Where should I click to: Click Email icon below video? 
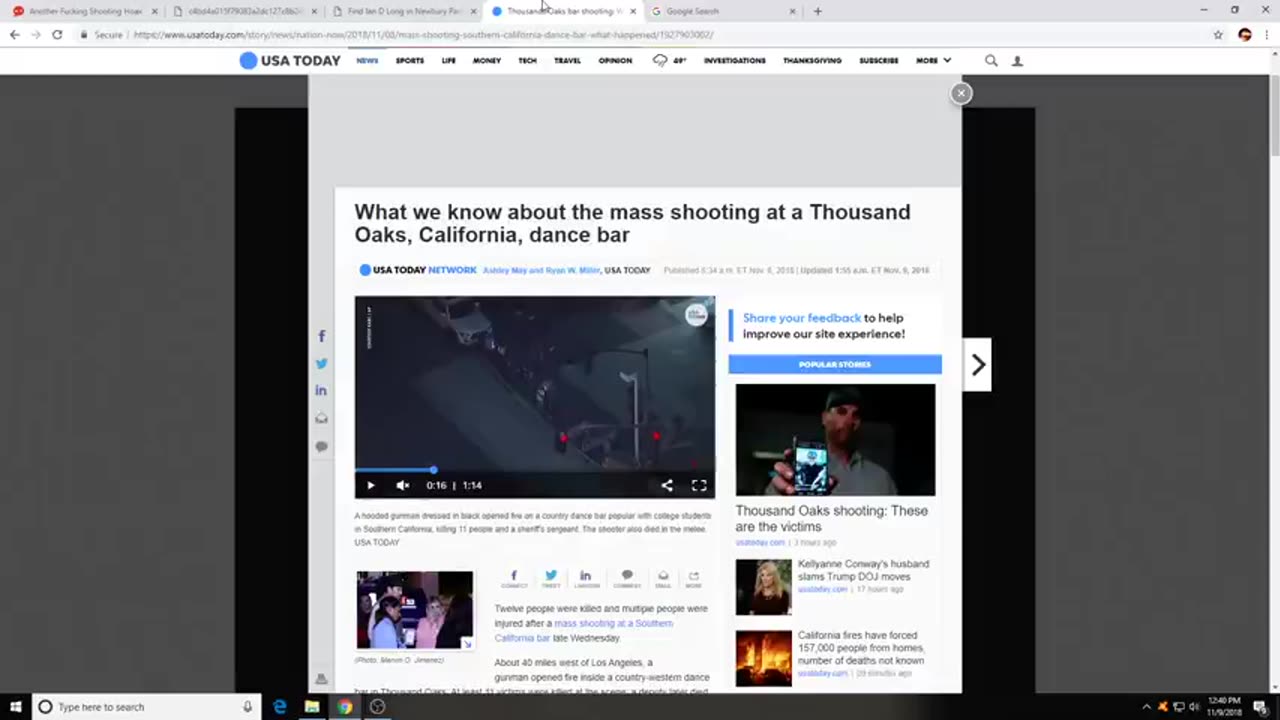tap(663, 579)
